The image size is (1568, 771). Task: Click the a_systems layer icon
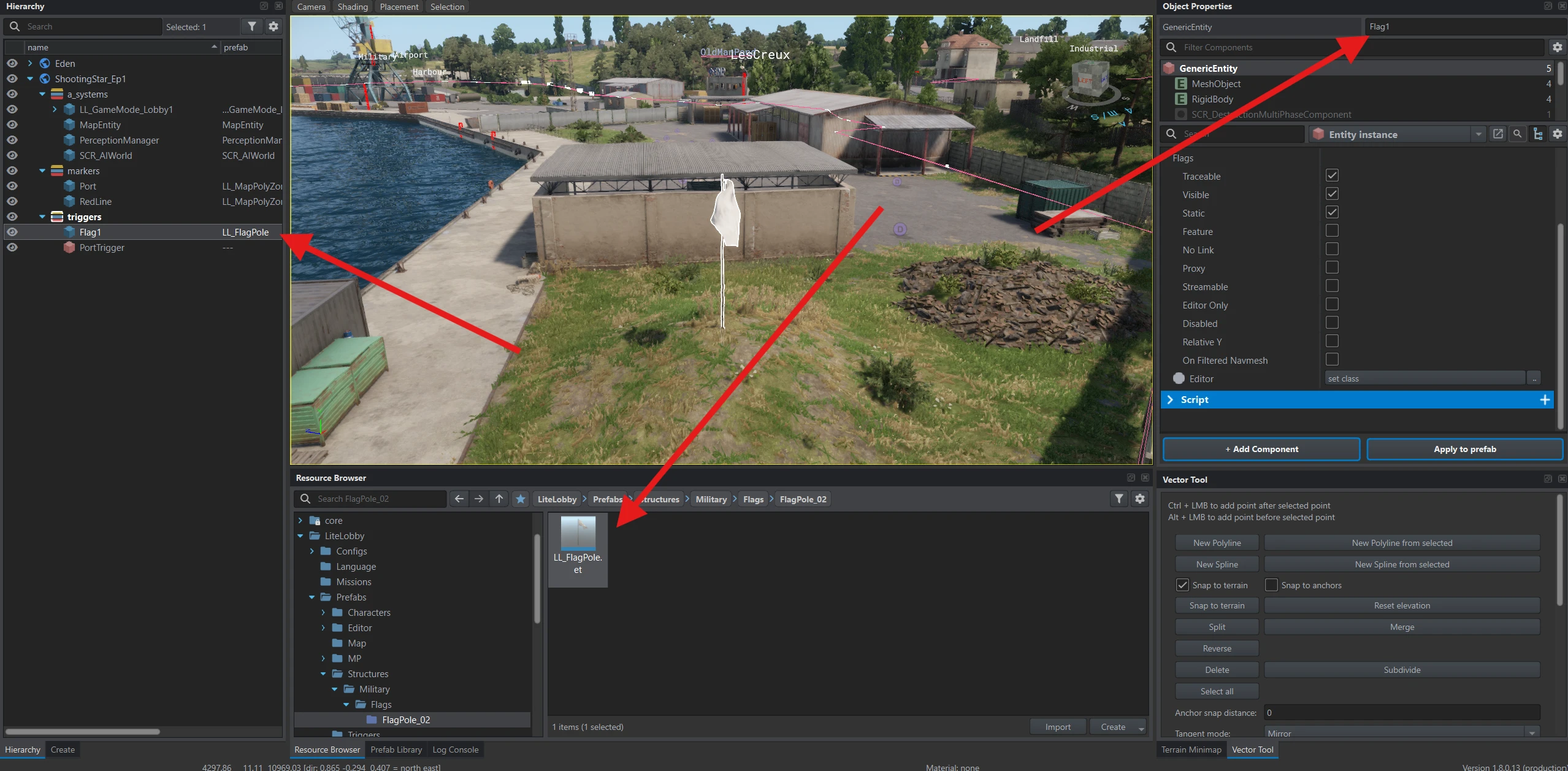pos(57,94)
